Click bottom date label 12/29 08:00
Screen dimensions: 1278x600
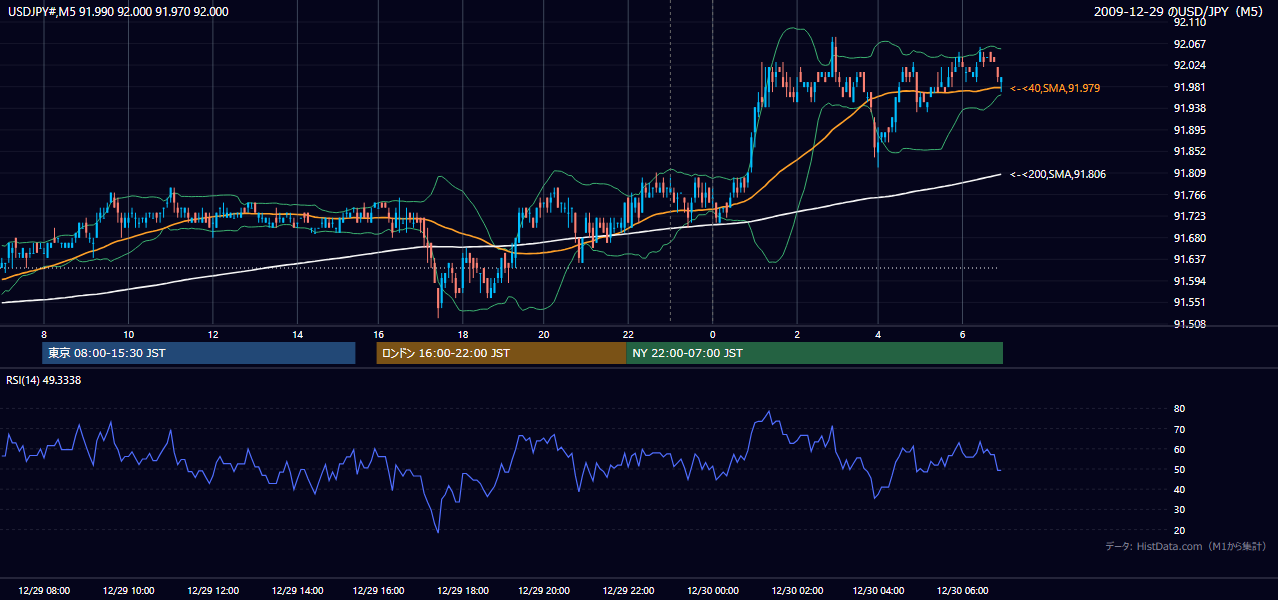[x=44, y=591]
